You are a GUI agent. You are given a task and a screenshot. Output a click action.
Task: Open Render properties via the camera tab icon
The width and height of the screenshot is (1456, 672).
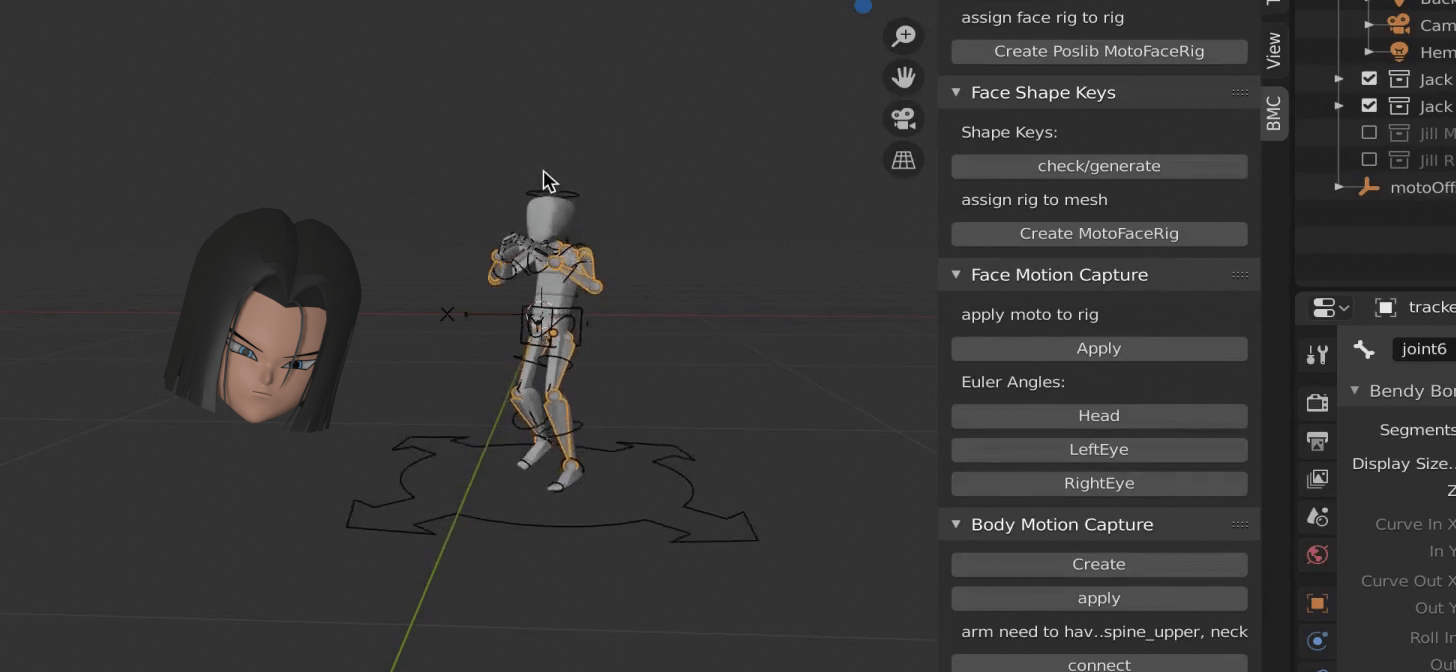[x=1316, y=401]
